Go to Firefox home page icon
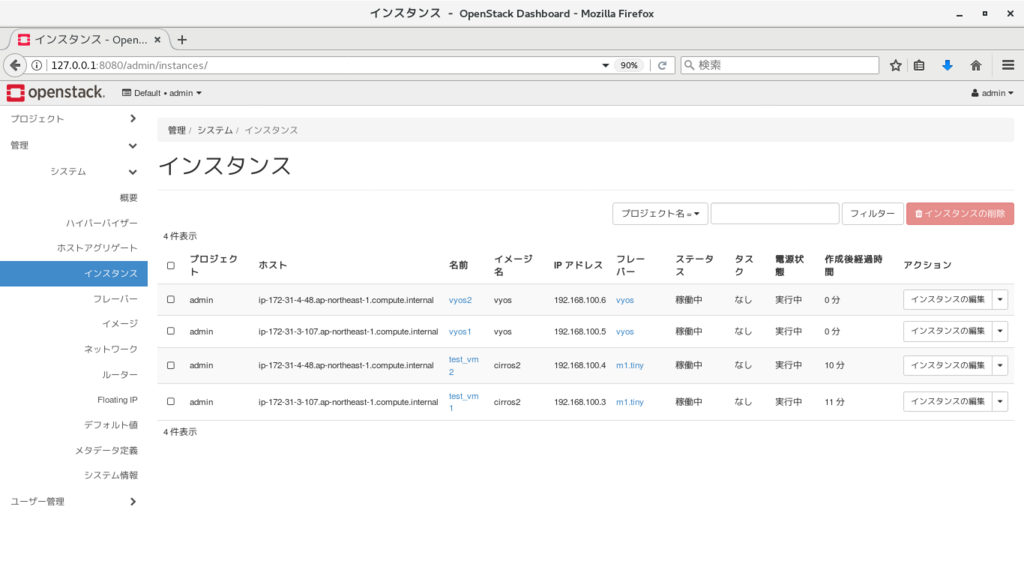Screen dimensions: 1024x576 click(x=976, y=65)
